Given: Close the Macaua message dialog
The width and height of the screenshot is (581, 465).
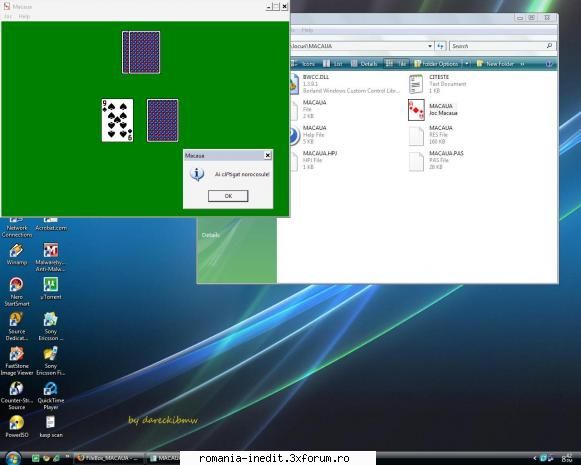Looking at the screenshot, I should click(268, 155).
